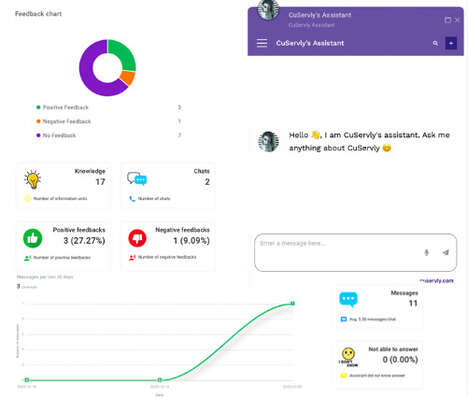Viewport: 468px width, 397px height.
Task: Click the Positive Feedback legend entry
Action: (62, 107)
